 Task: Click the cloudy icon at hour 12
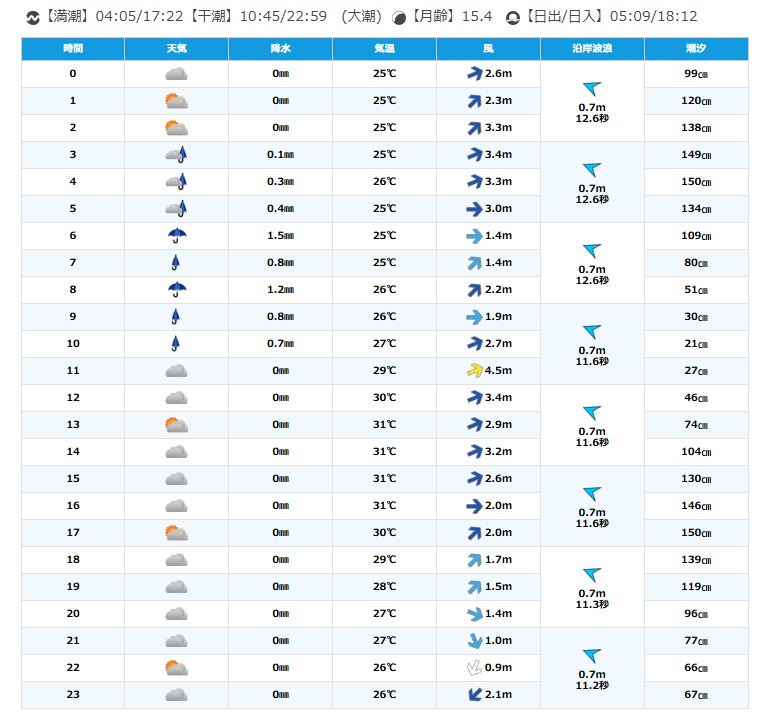176,398
